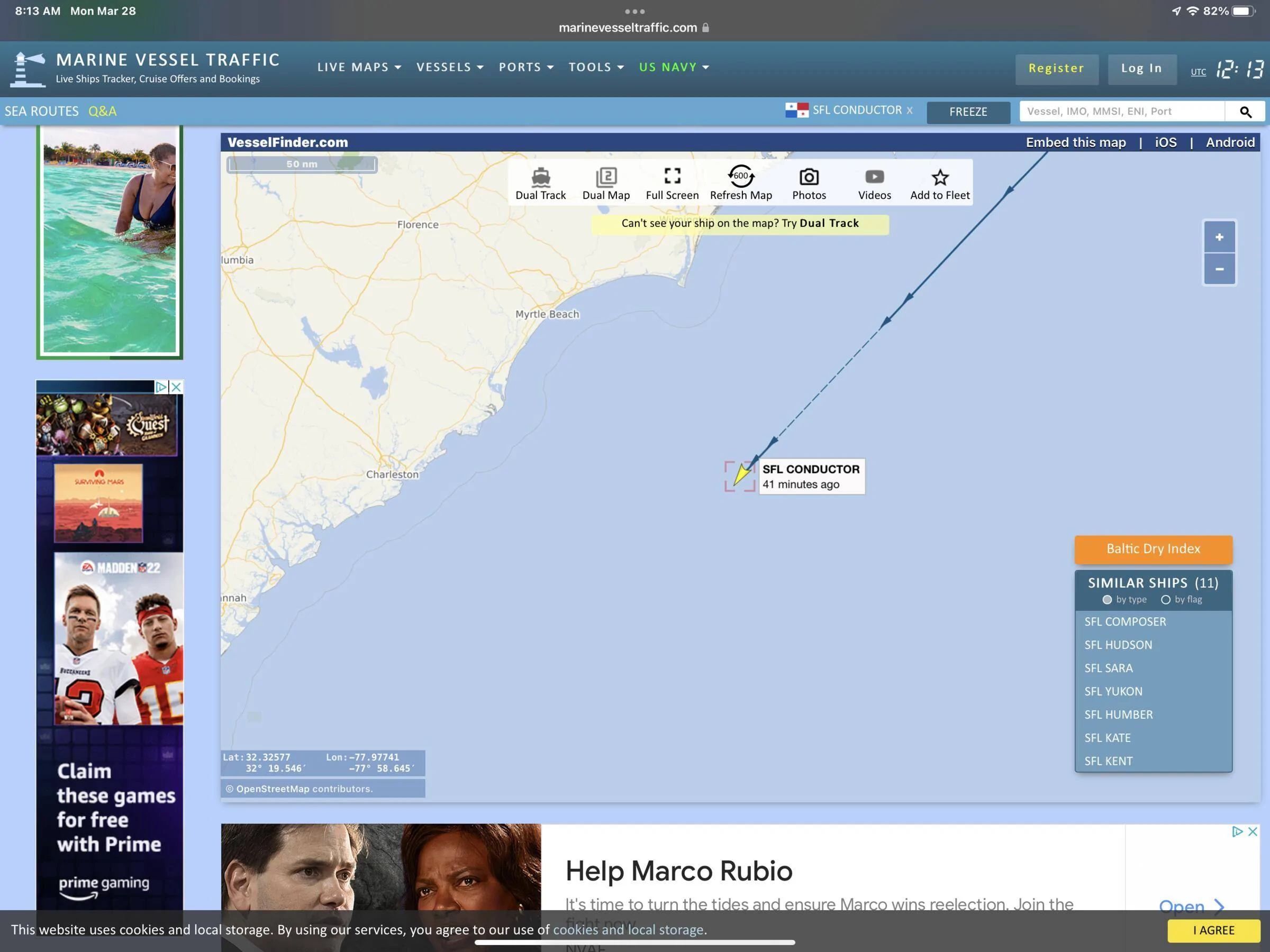Click the Log In button
The width and height of the screenshot is (1270, 952).
1141,69
